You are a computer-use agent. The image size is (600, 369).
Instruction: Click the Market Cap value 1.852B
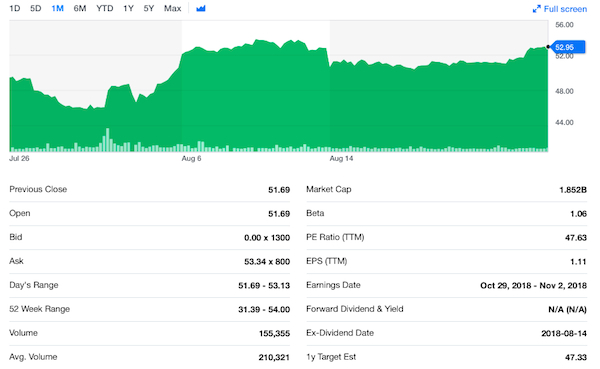(573, 190)
